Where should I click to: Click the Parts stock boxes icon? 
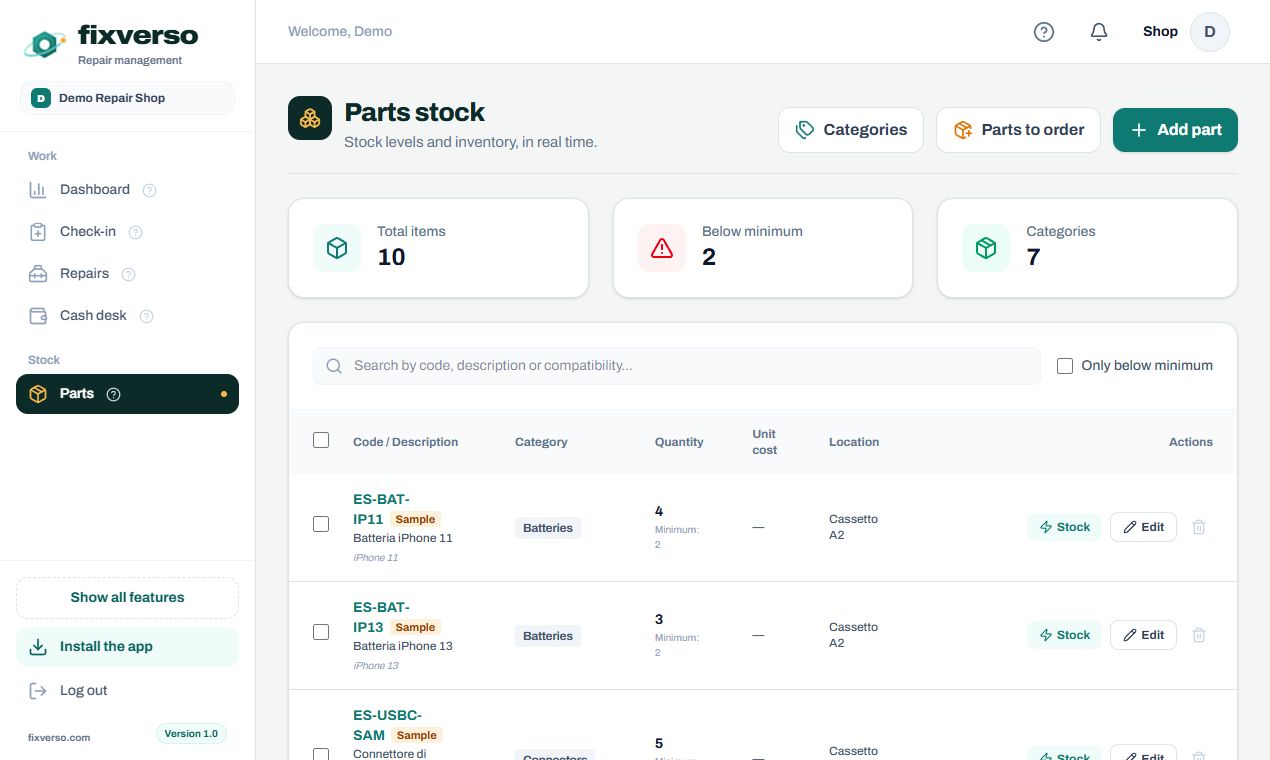pyautogui.click(x=310, y=118)
